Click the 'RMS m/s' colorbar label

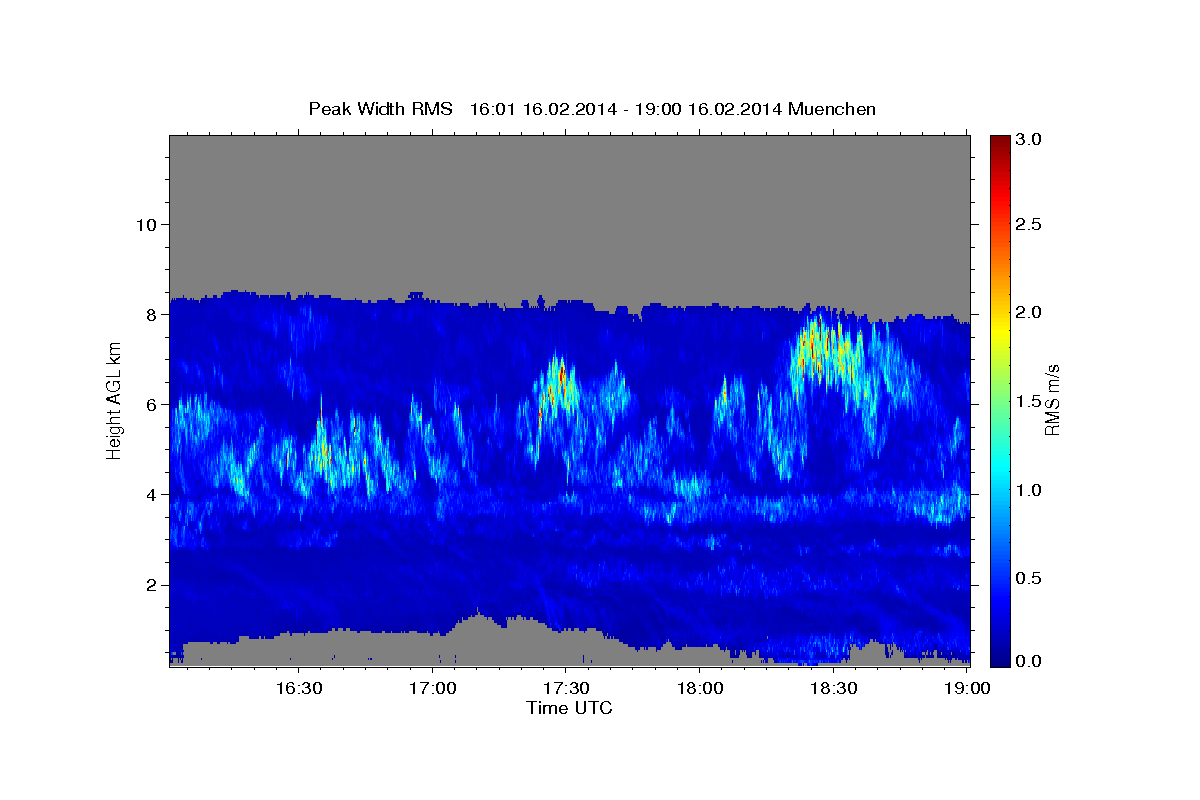[1051, 399]
